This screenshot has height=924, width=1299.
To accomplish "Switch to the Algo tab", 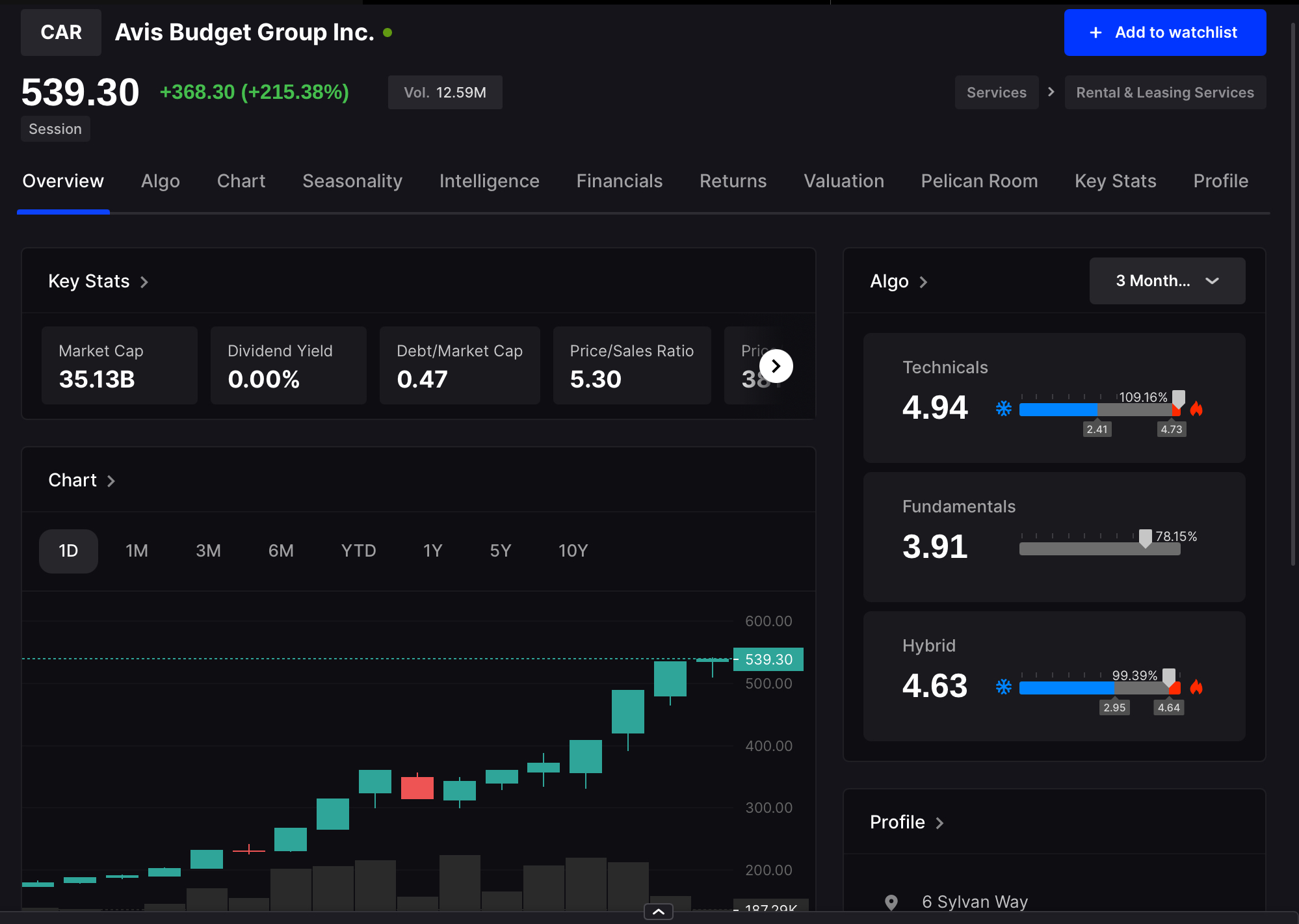I will tap(160, 181).
